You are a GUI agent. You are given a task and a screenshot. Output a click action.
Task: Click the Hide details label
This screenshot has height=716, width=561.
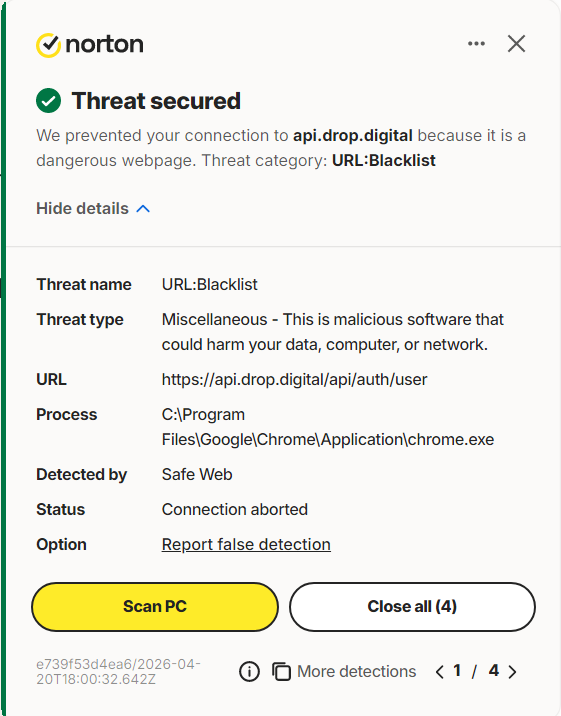click(x=82, y=209)
